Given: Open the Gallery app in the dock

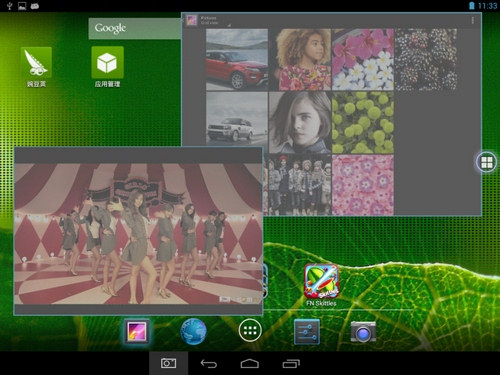Looking at the screenshot, I should (136, 331).
